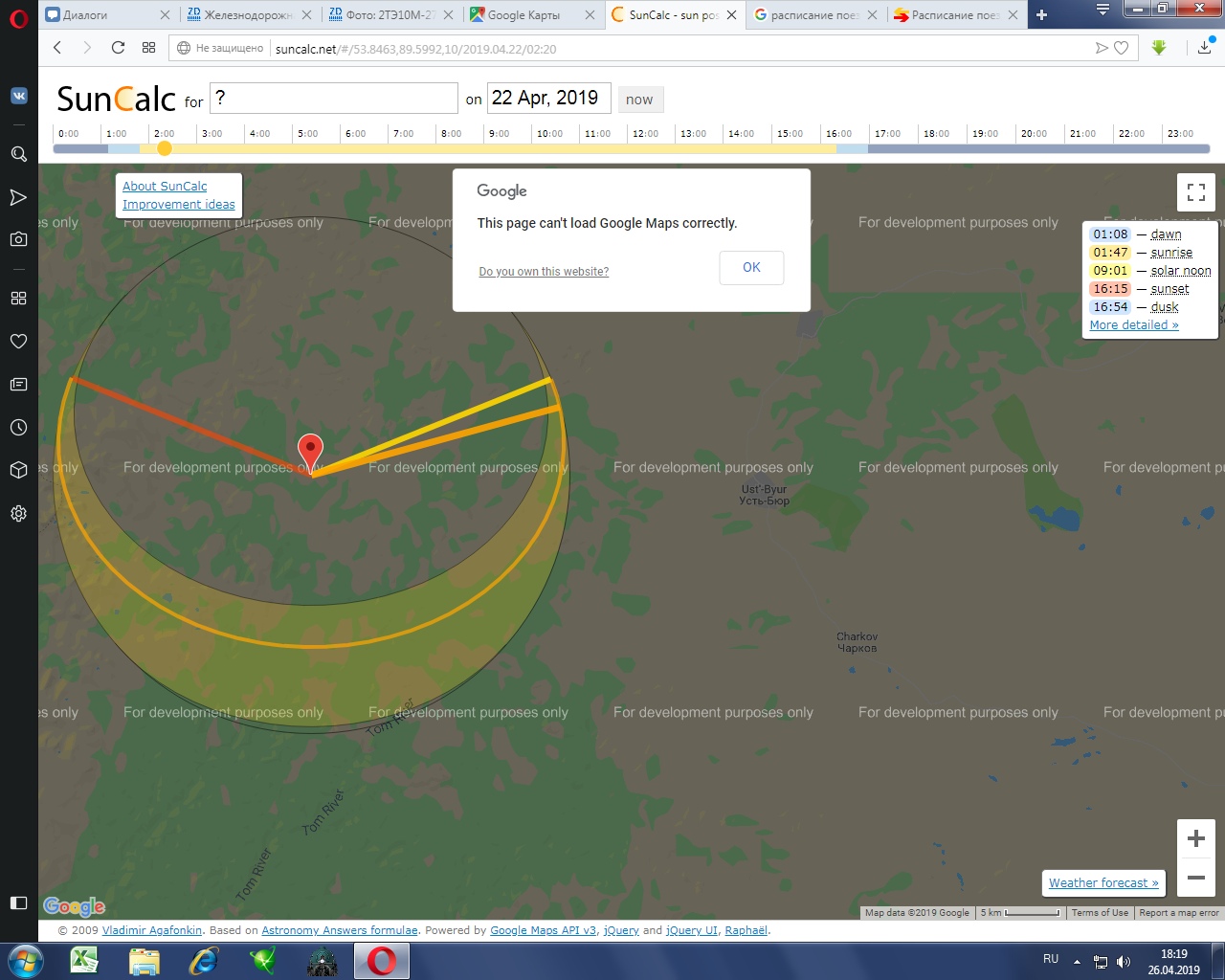The height and width of the screenshot is (980, 1225).
Task: Open Excel from the Windows taskbar
Action: pos(84,961)
